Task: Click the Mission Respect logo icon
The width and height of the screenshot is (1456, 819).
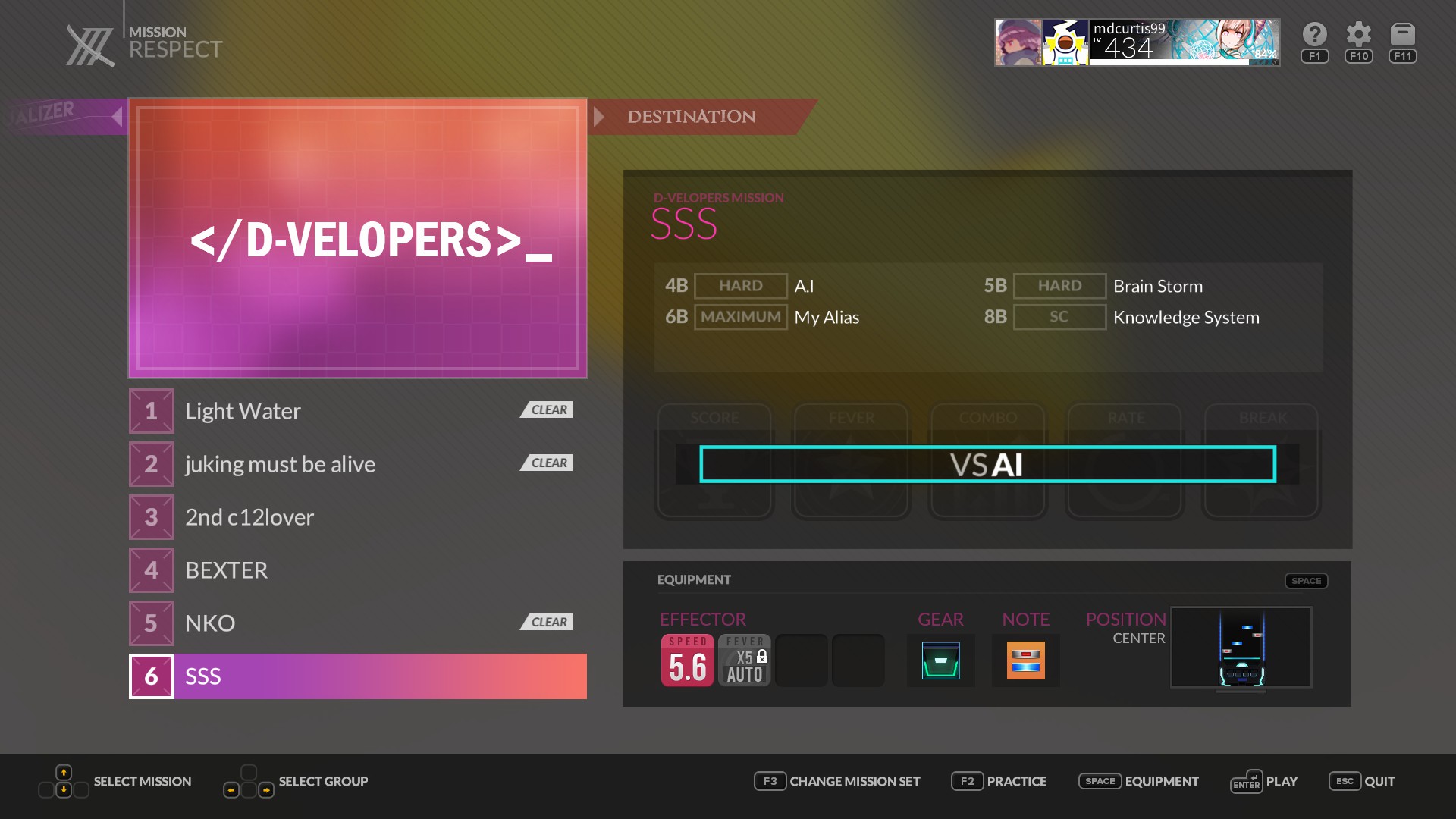Action: [x=89, y=45]
